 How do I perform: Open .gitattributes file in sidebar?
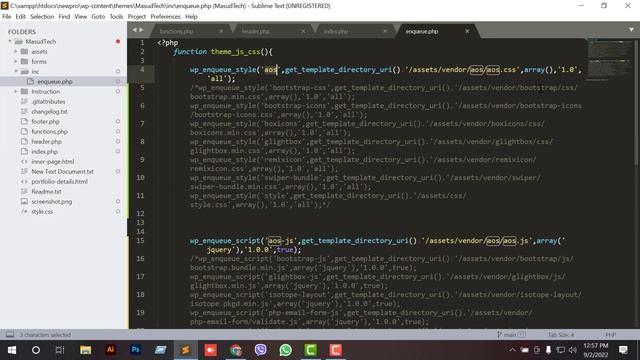[48, 102]
